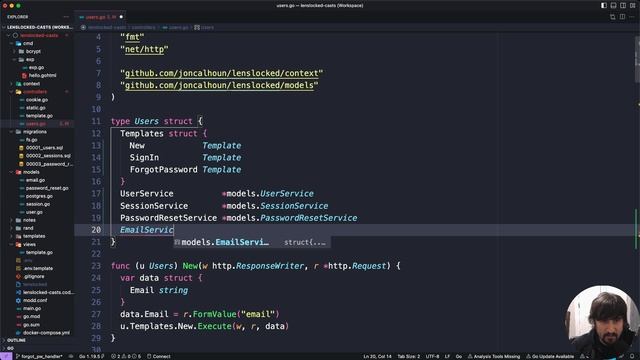Click the Go file icon of exp.go

[24, 67]
